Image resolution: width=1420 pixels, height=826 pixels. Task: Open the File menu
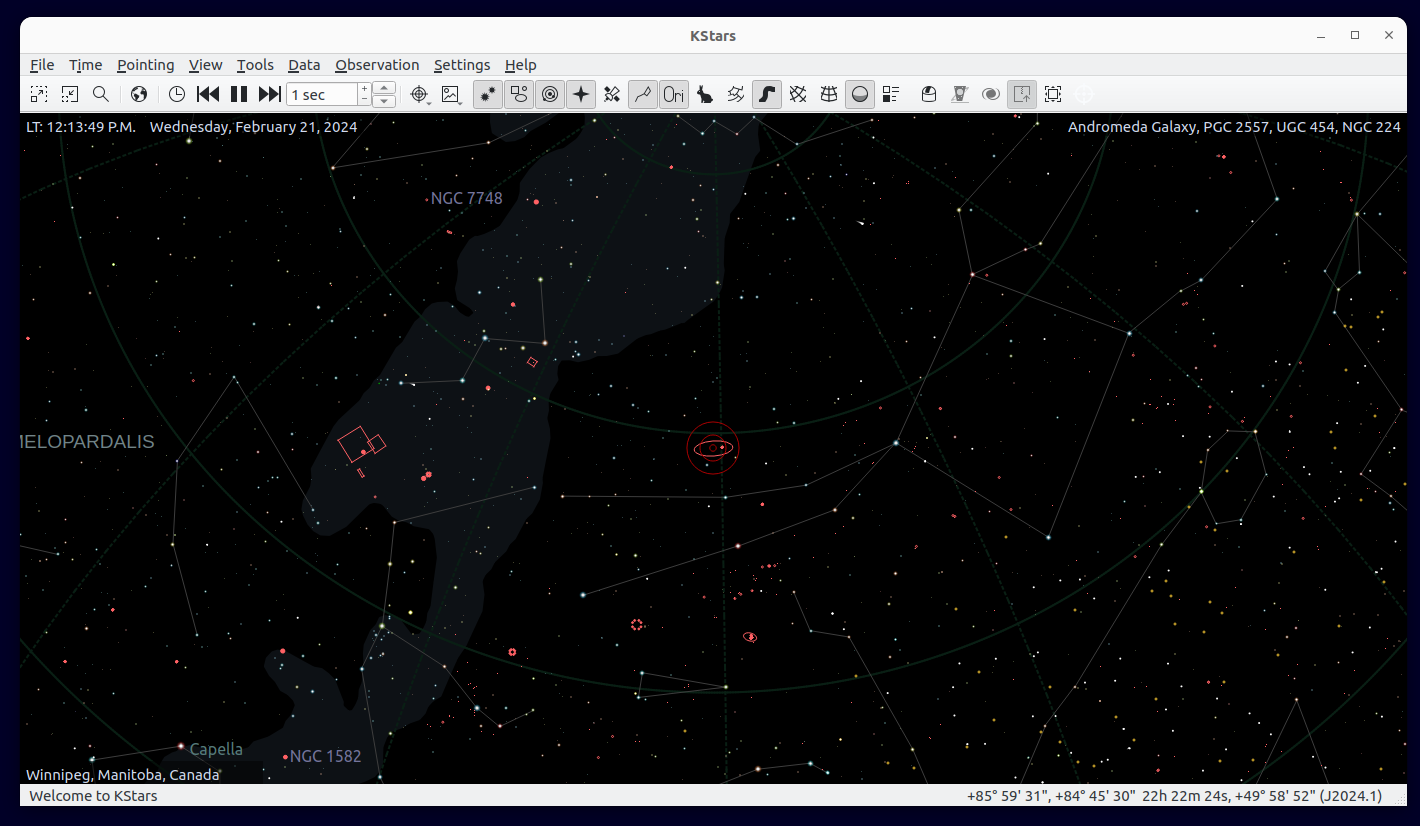click(42, 65)
